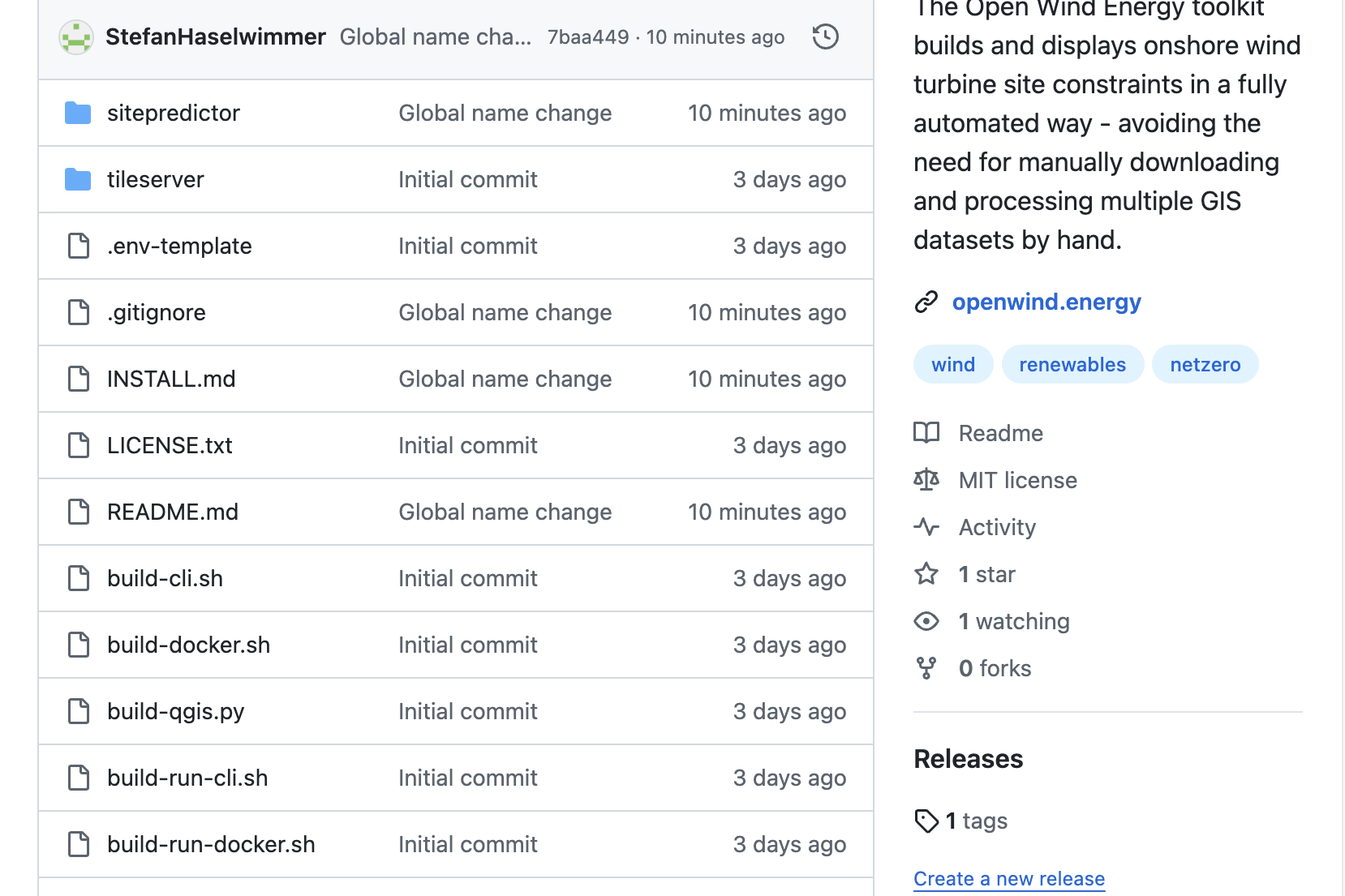Image resolution: width=1345 pixels, height=896 pixels.
Task: Open the Activity page link
Action: (x=997, y=527)
